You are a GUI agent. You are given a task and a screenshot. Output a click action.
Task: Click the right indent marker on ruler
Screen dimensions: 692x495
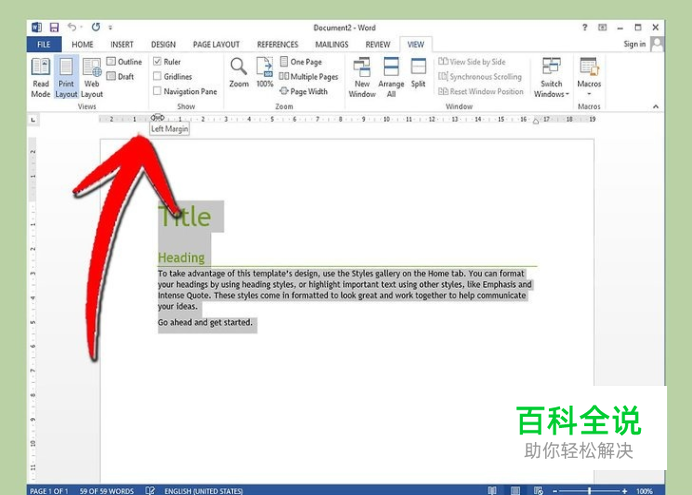(536, 121)
